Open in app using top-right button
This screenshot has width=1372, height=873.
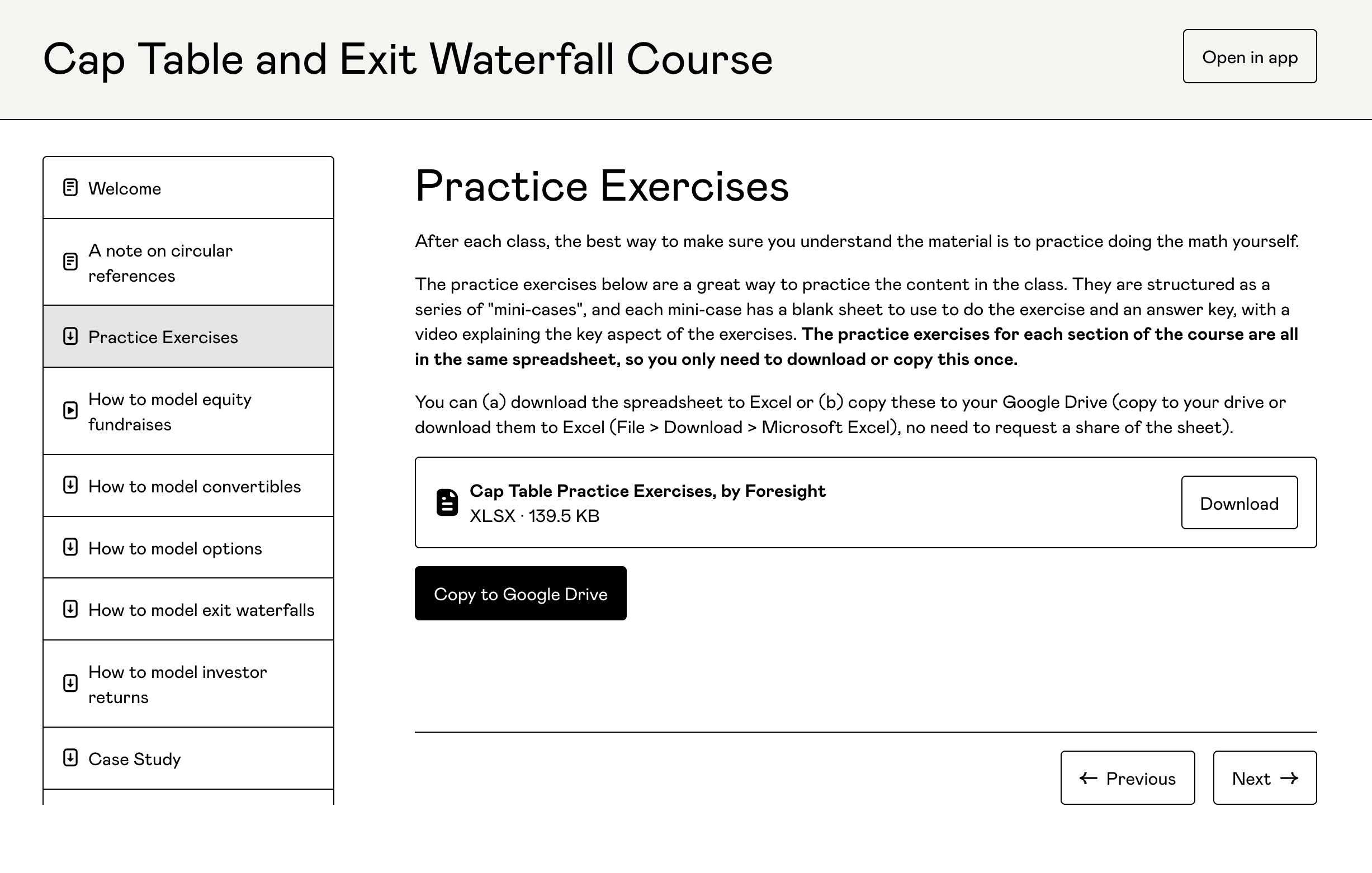click(1249, 56)
